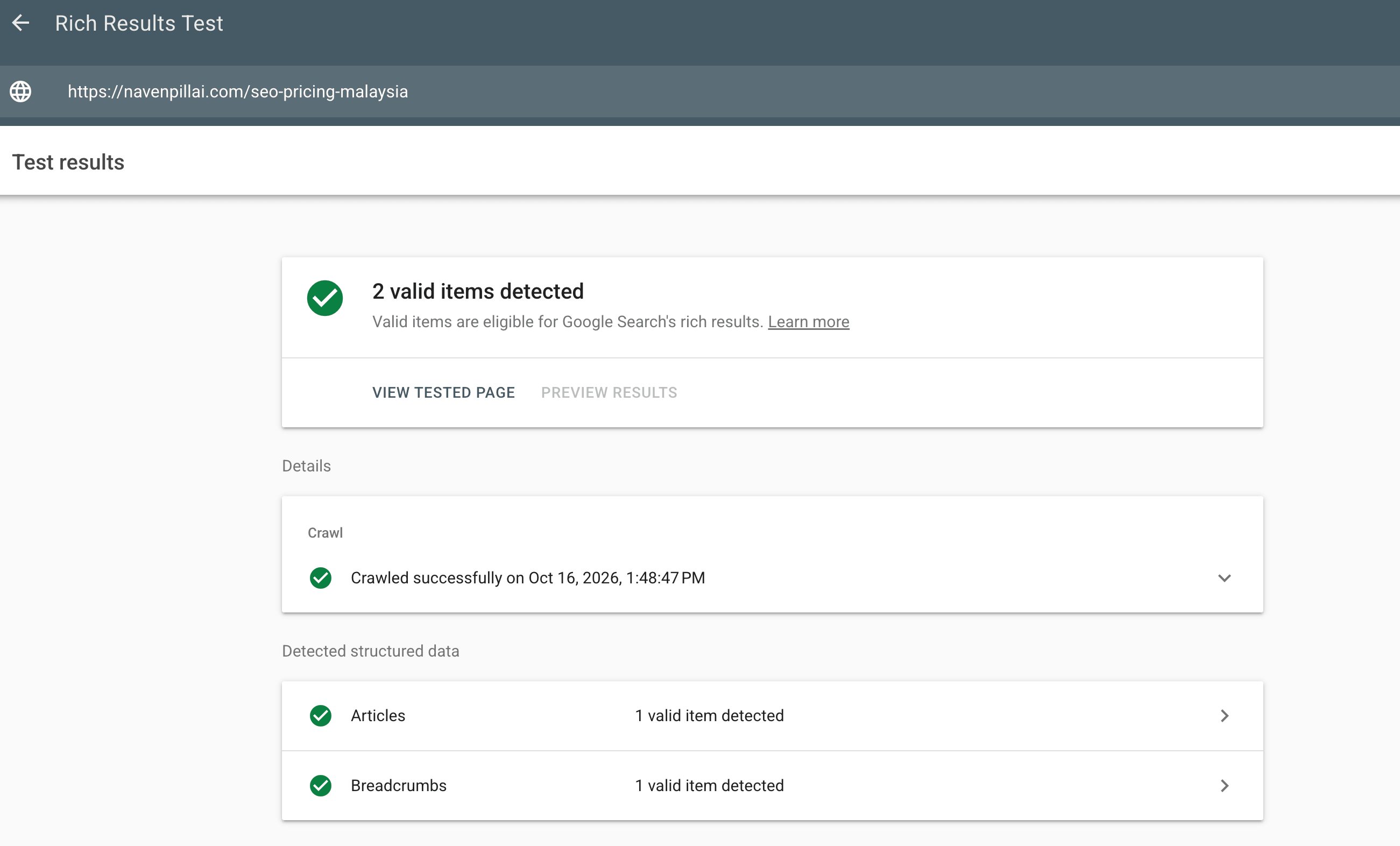Click green check beside Articles

pyautogui.click(x=321, y=716)
